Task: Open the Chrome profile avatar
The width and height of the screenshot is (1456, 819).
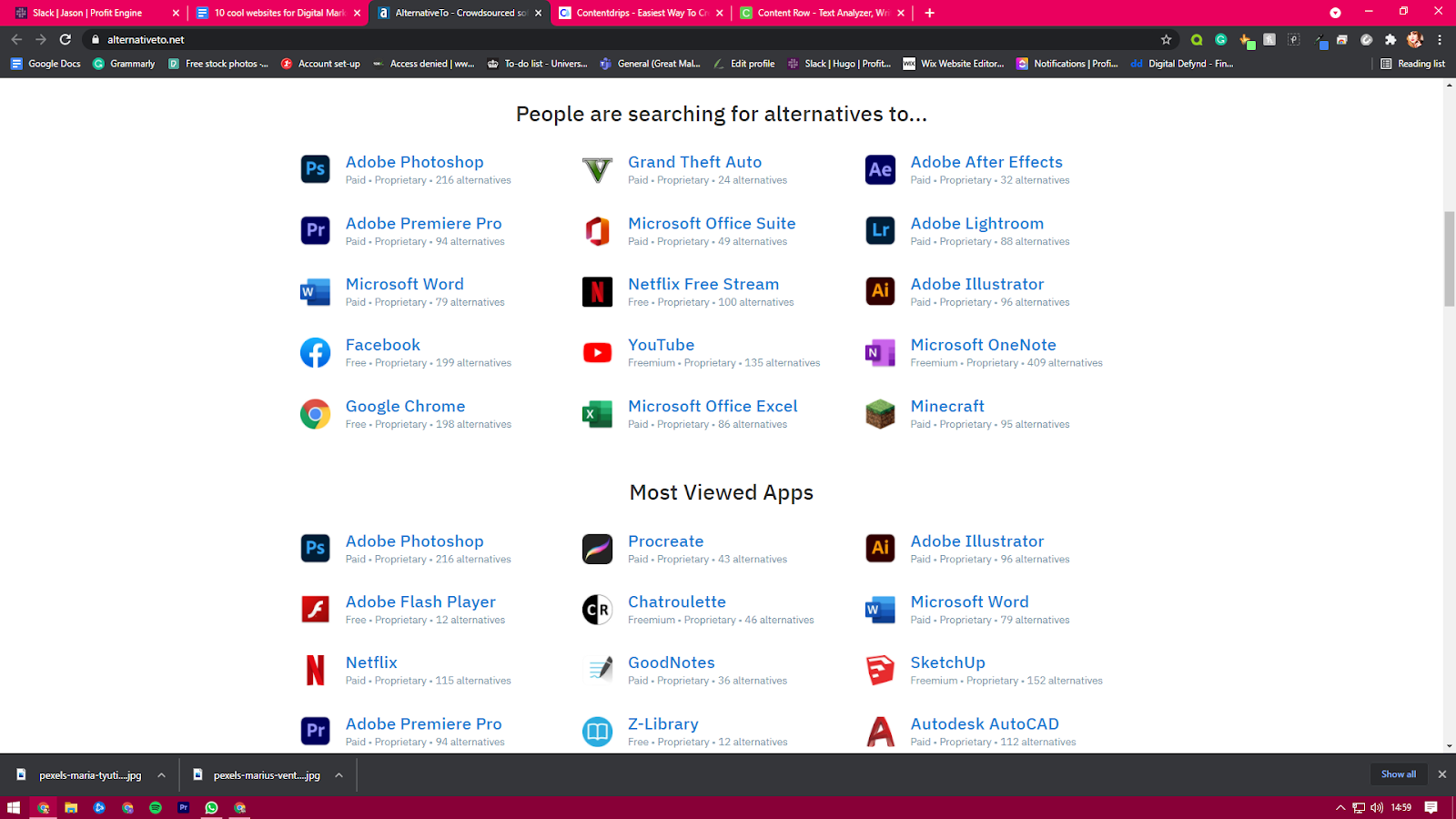Action: [1414, 39]
